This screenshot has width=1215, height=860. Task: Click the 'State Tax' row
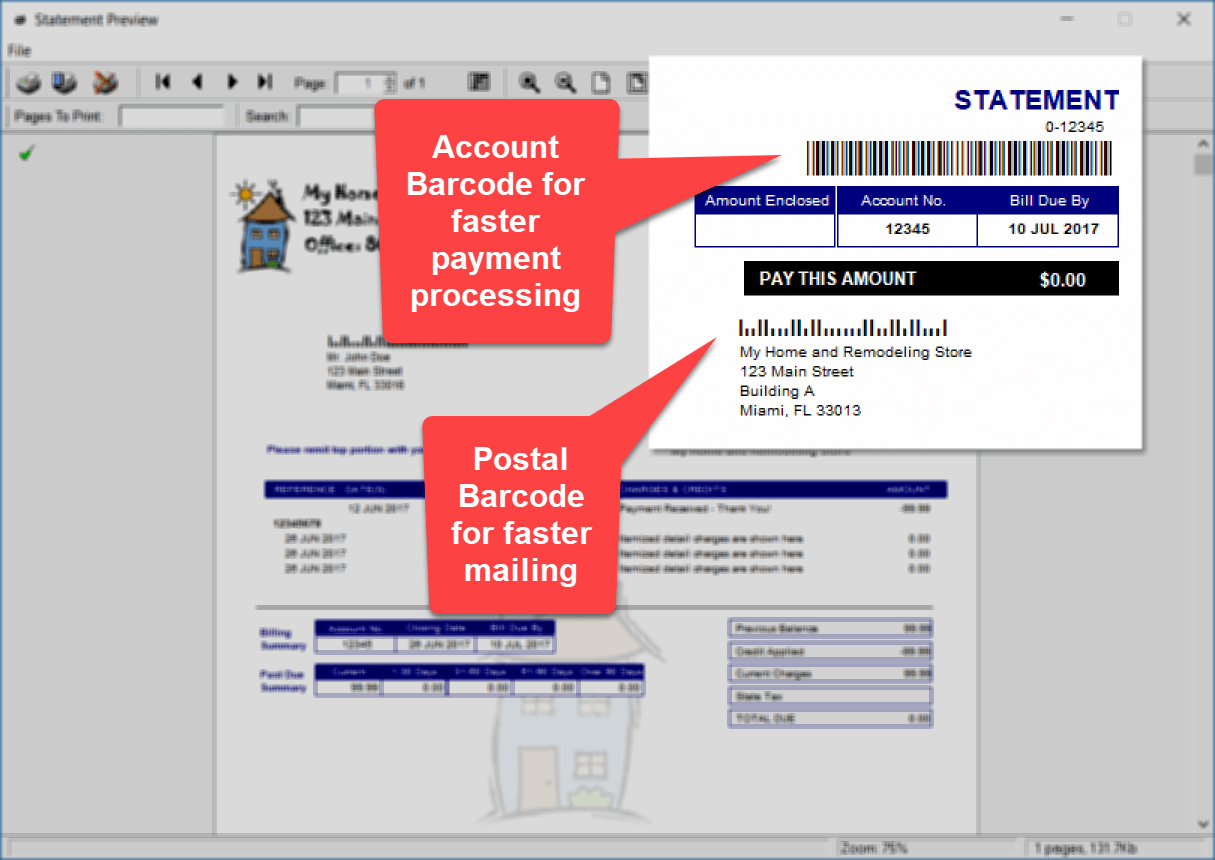pos(831,696)
